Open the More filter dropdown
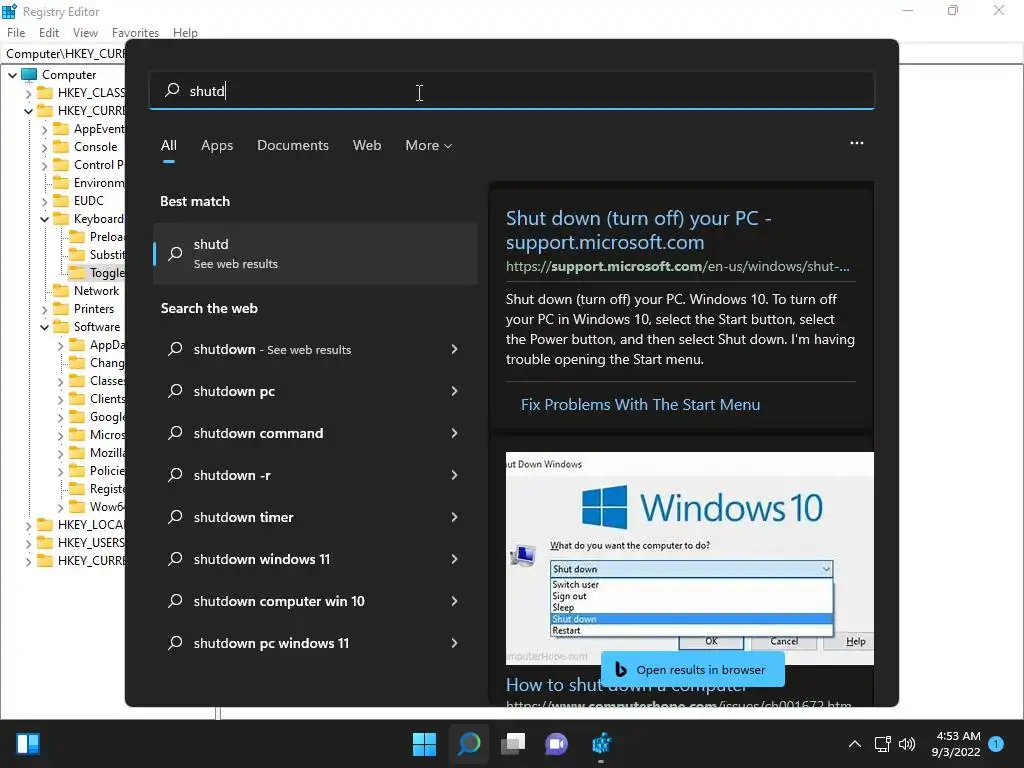This screenshot has width=1024, height=768. 428,145
